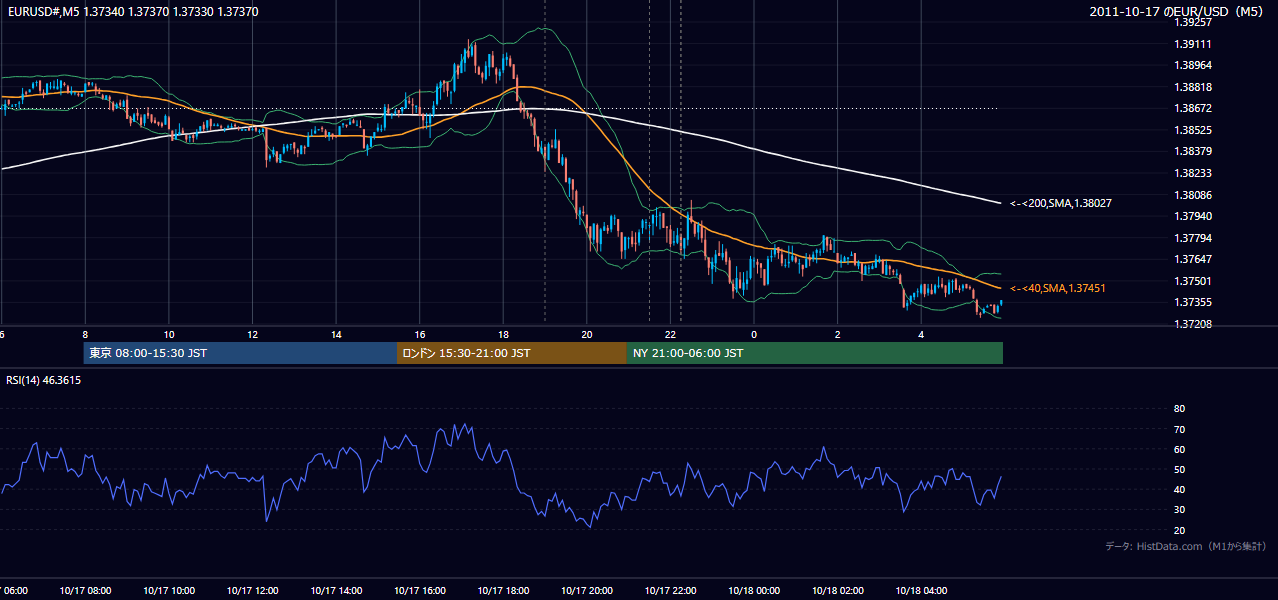Click price level 1.37940 on the axis
The image size is (1278, 600).
1192,216
